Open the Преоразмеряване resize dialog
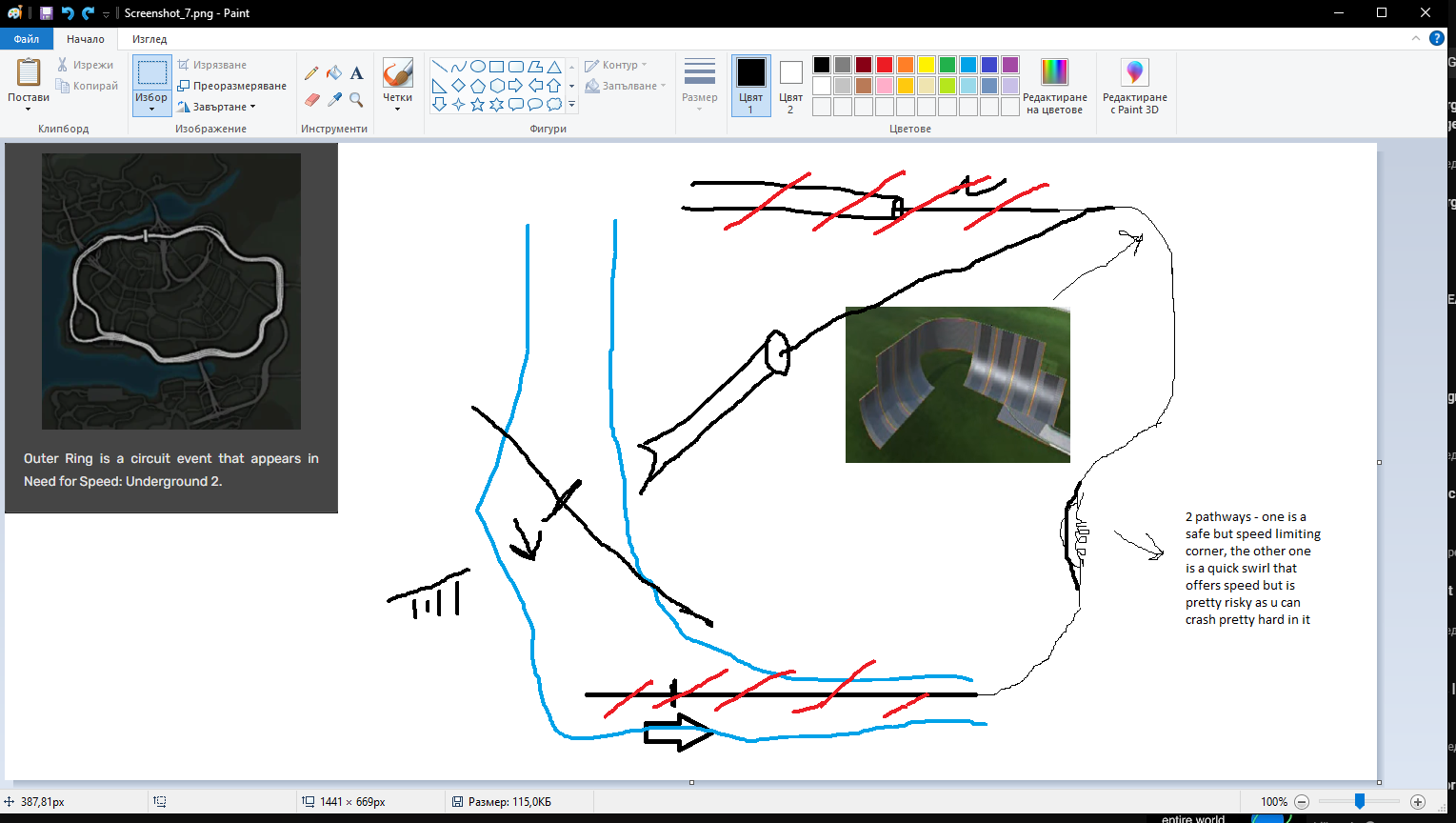This screenshot has width=1456, height=823. [x=231, y=85]
